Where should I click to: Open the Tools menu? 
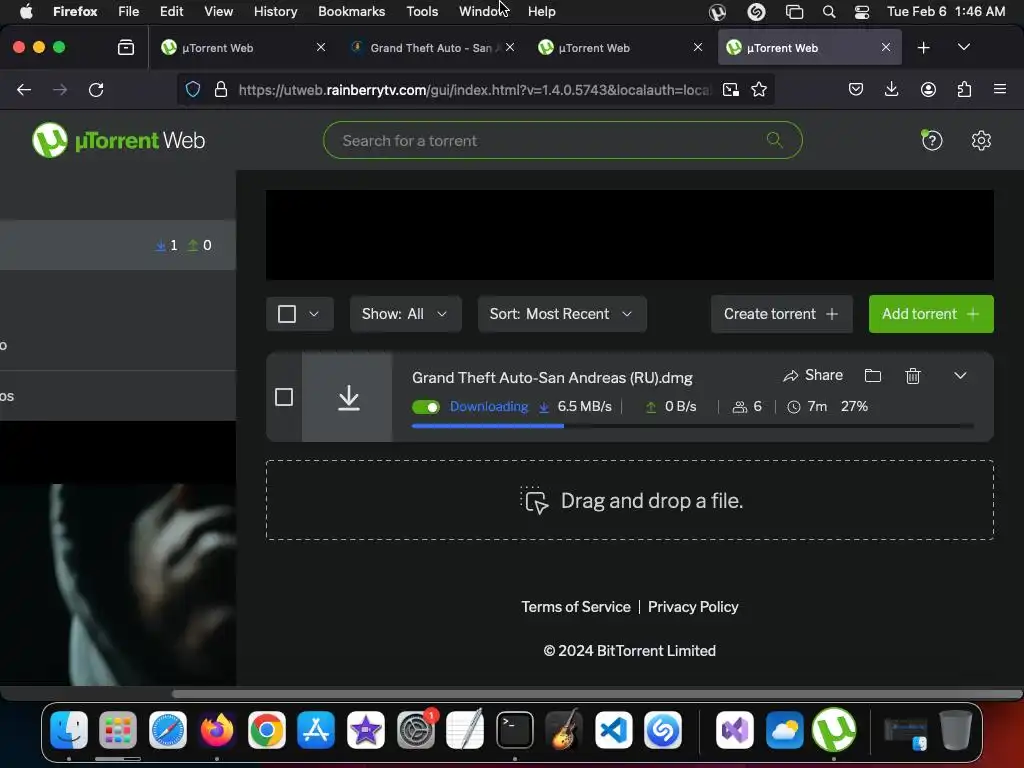pyautogui.click(x=422, y=11)
